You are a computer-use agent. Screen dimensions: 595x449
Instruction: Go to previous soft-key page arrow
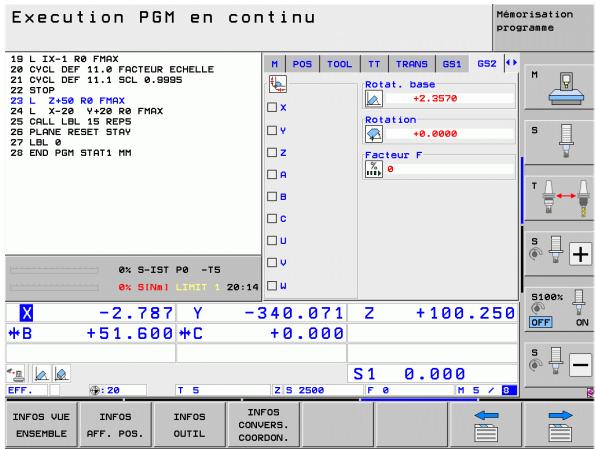tap(486, 425)
